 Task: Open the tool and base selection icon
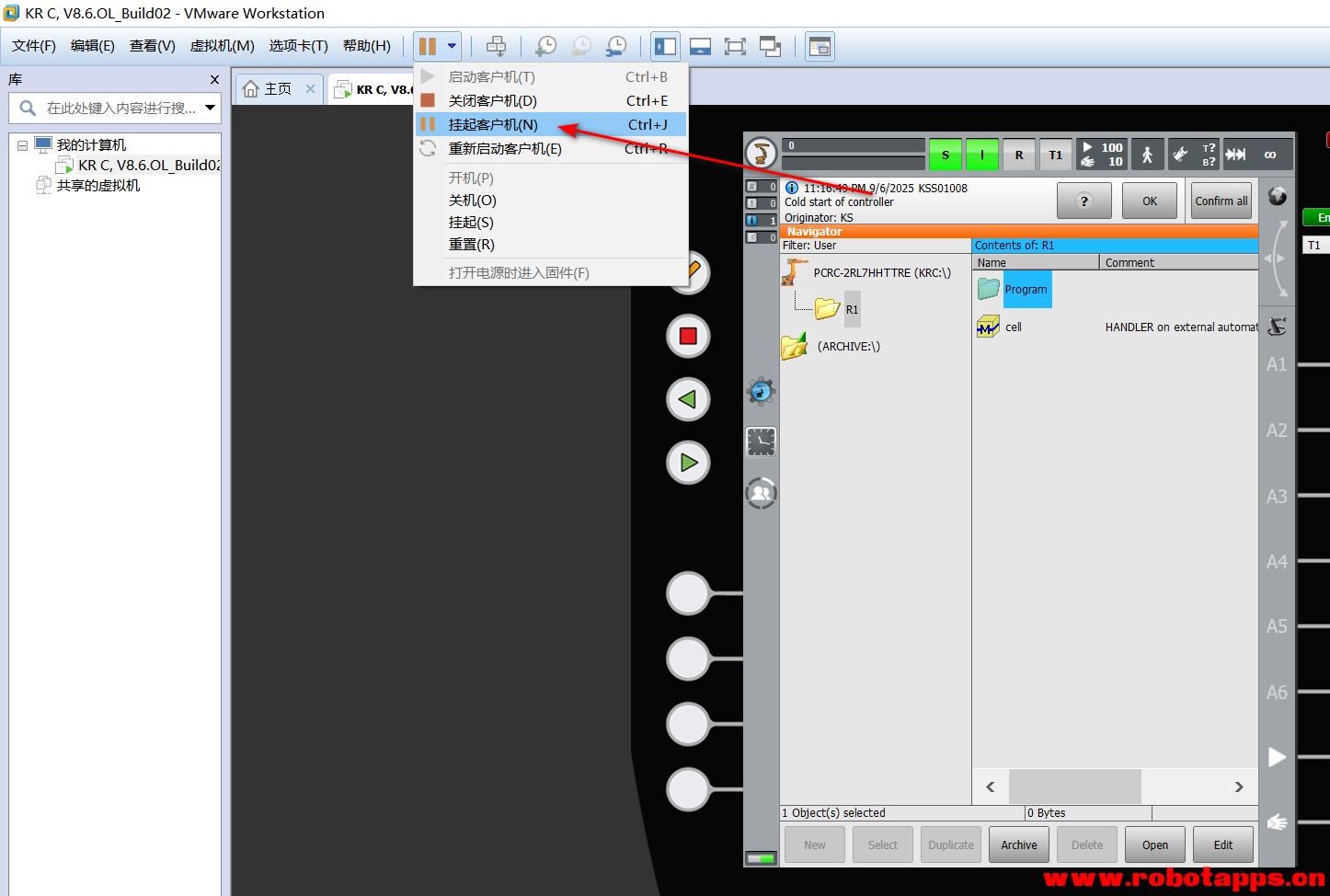pyautogui.click(x=1194, y=155)
